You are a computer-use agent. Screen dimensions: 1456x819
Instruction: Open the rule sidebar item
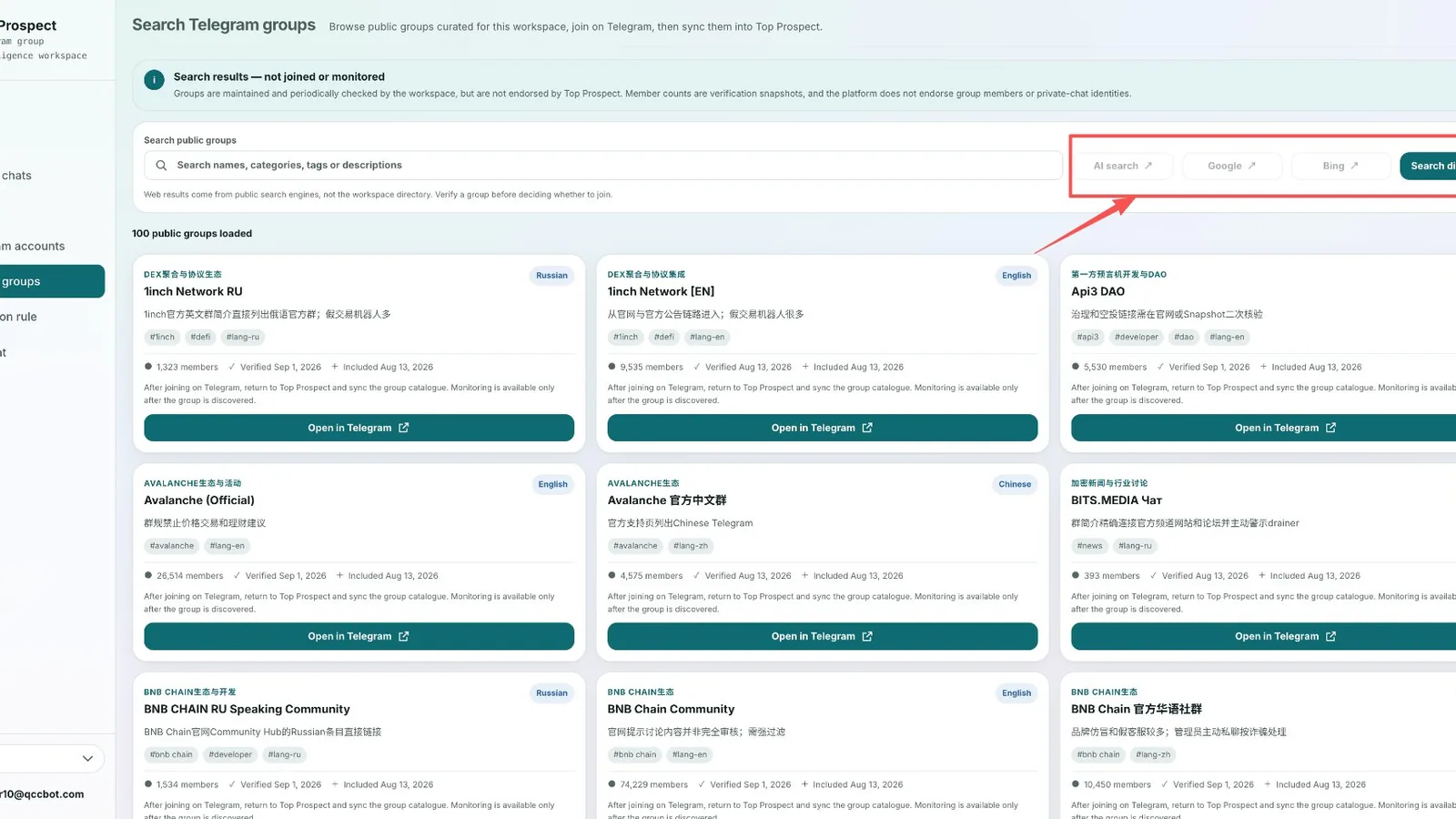coord(18,317)
